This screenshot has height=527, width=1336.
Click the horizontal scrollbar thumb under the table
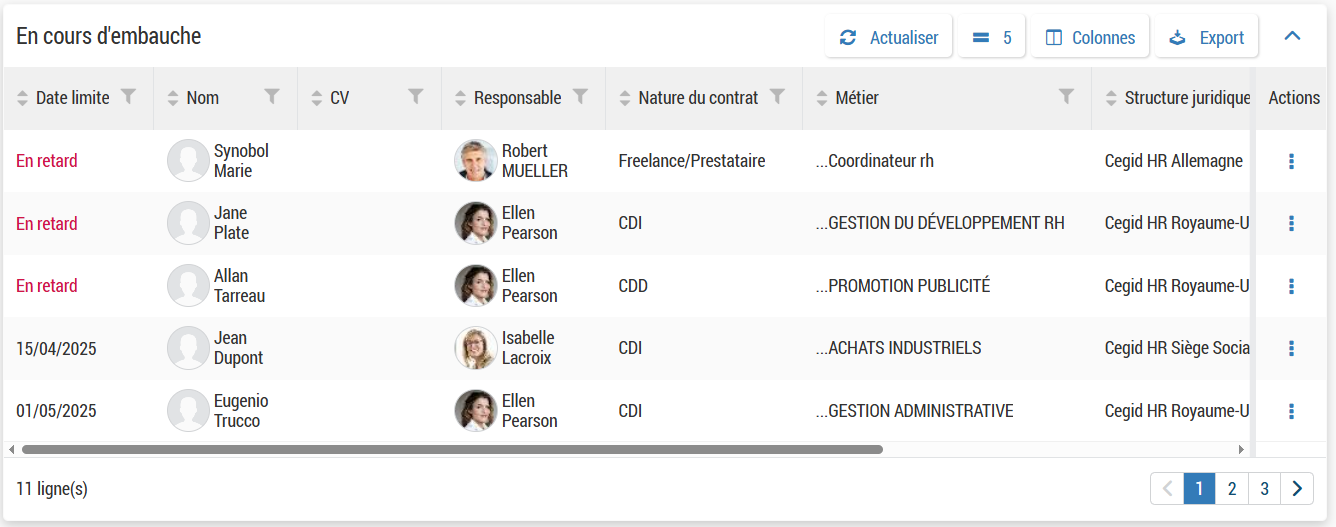452,450
